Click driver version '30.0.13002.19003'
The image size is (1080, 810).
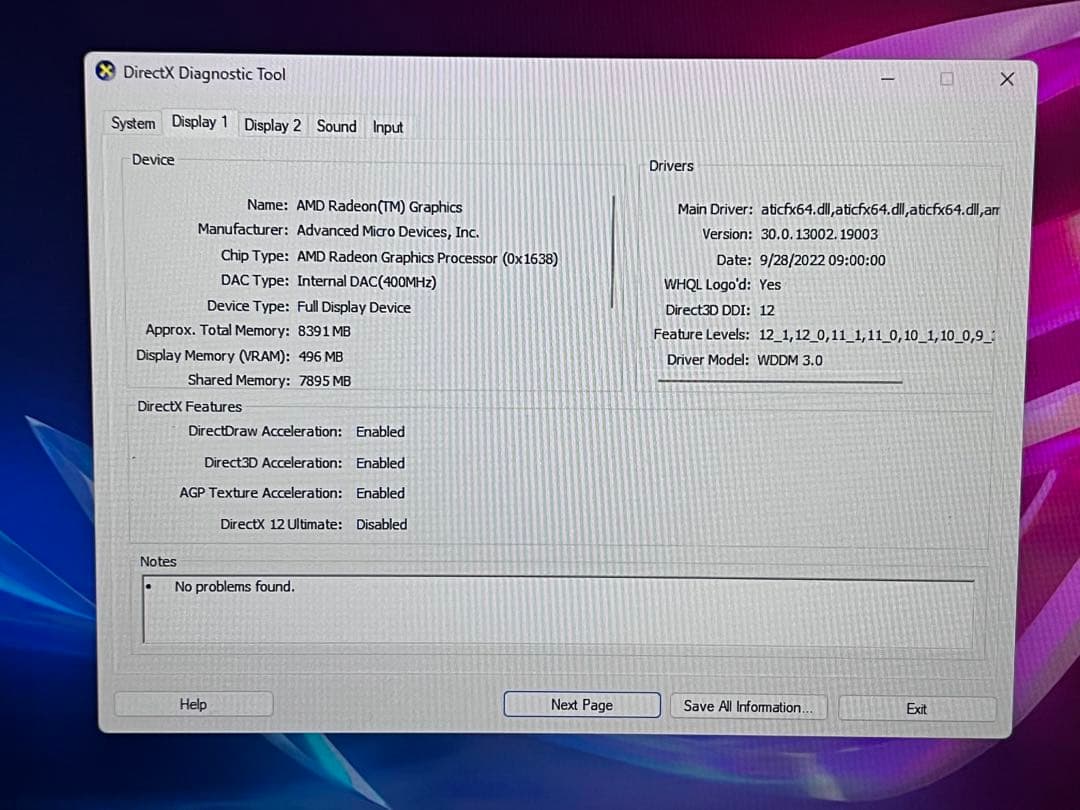(819, 234)
